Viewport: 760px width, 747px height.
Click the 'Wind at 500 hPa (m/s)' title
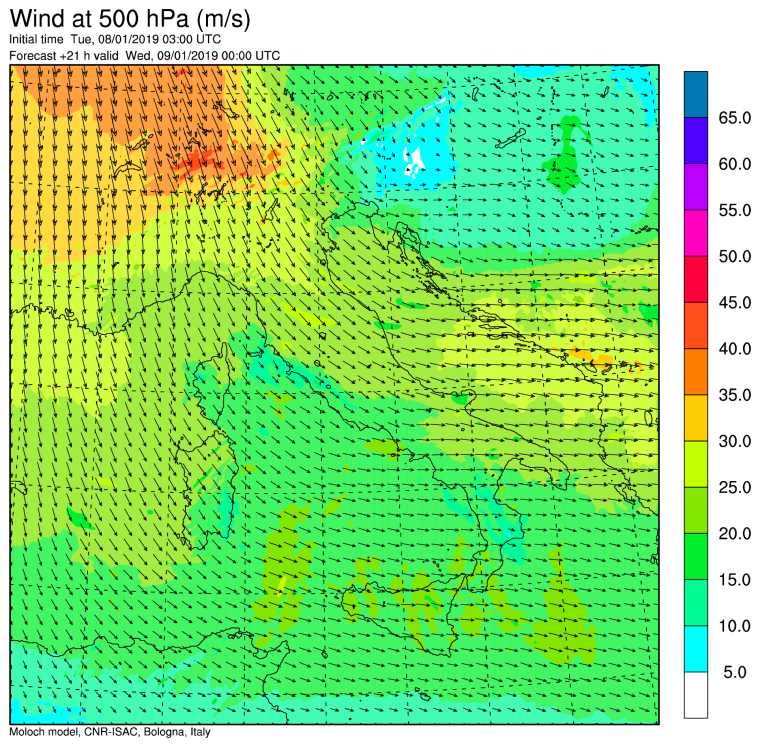(130, 19)
